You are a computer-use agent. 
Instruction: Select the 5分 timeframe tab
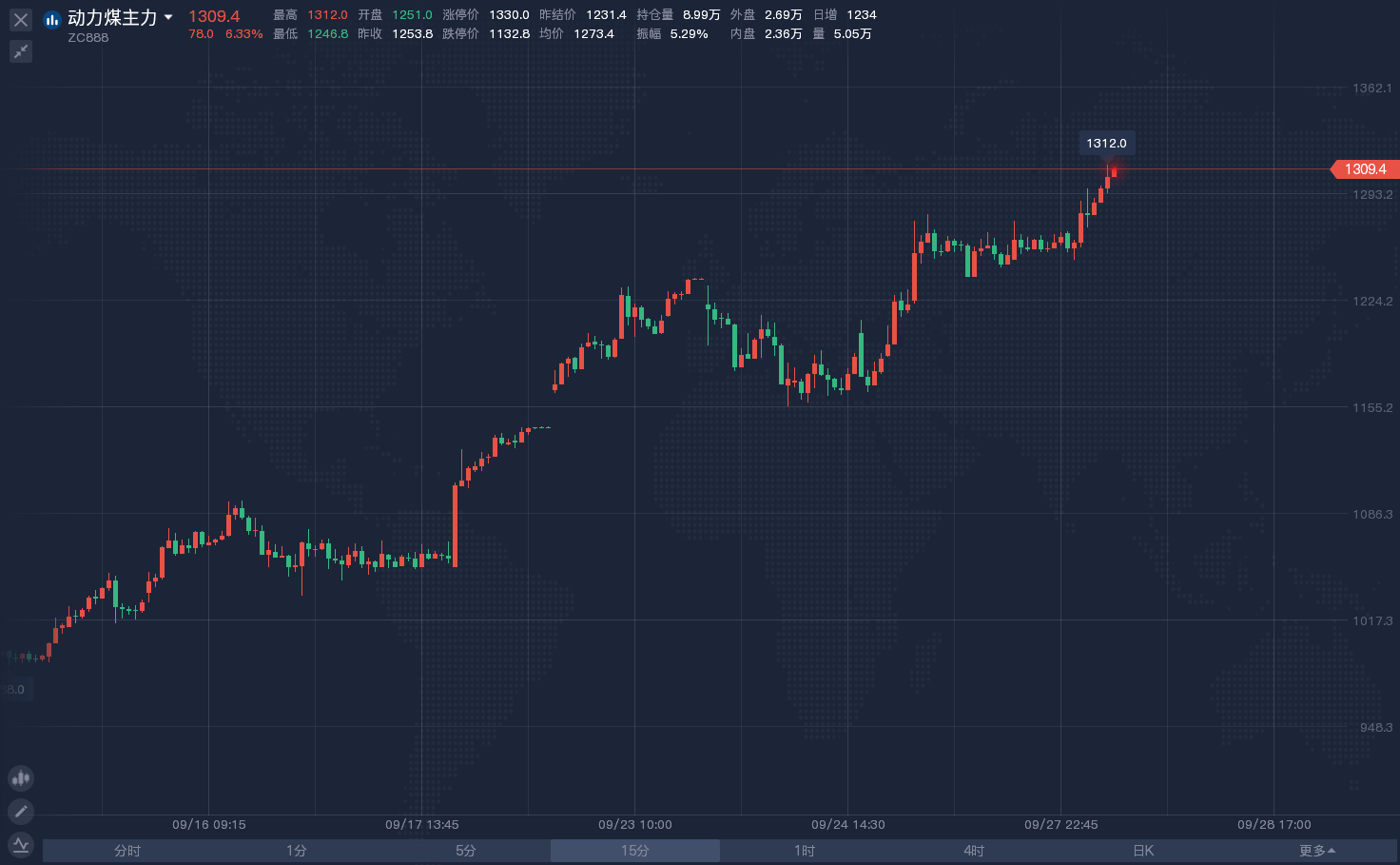466,851
